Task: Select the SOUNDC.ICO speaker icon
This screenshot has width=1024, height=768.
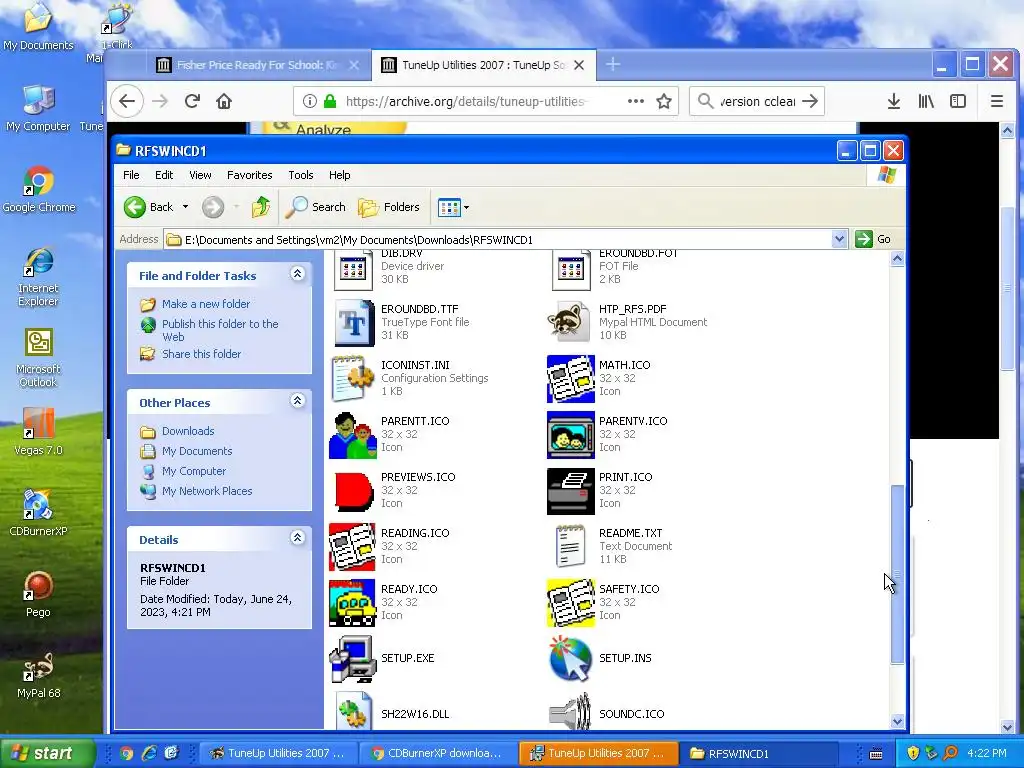Action: (x=570, y=712)
